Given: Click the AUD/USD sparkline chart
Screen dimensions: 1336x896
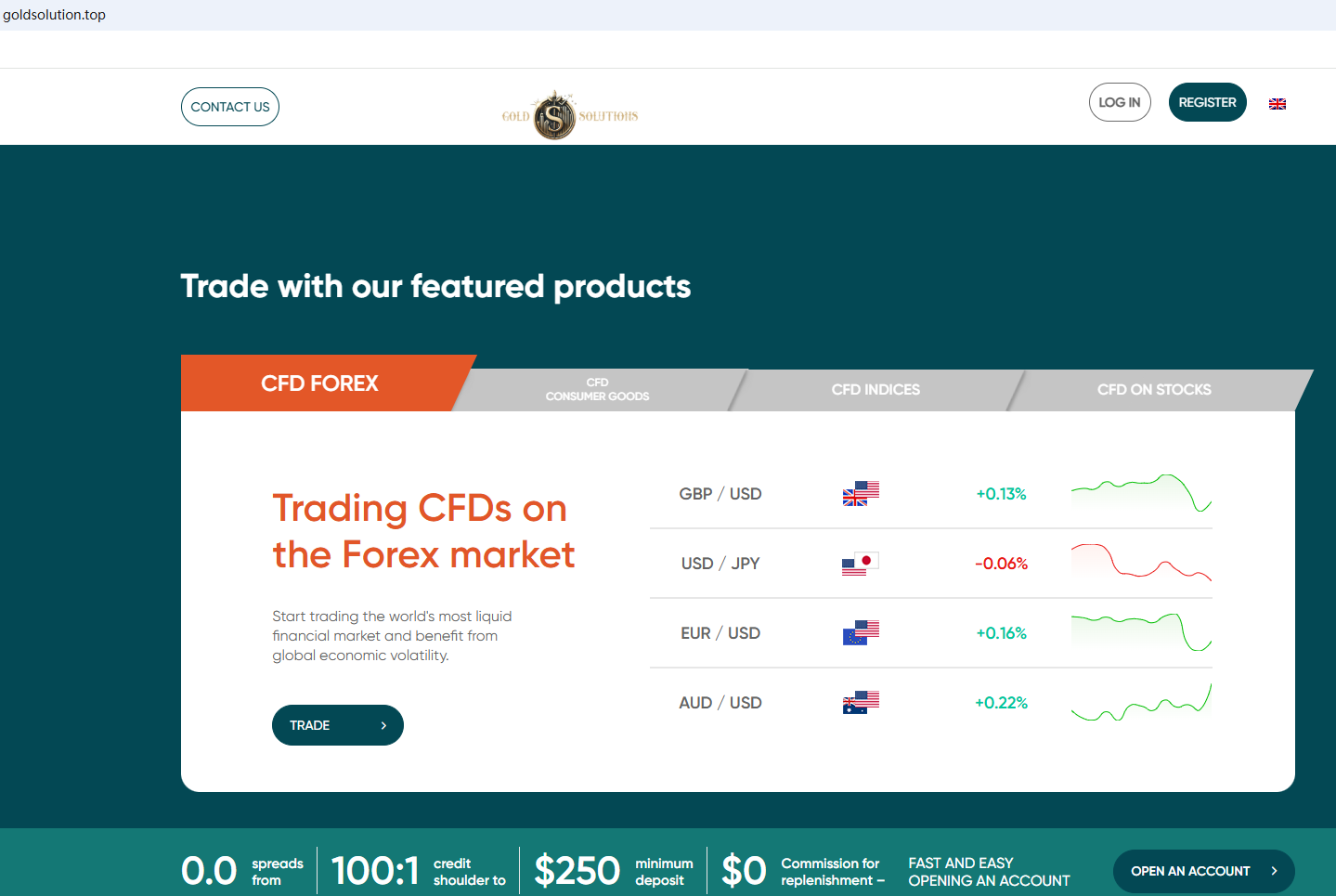Looking at the screenshot, I should [x=1141, y=704].
